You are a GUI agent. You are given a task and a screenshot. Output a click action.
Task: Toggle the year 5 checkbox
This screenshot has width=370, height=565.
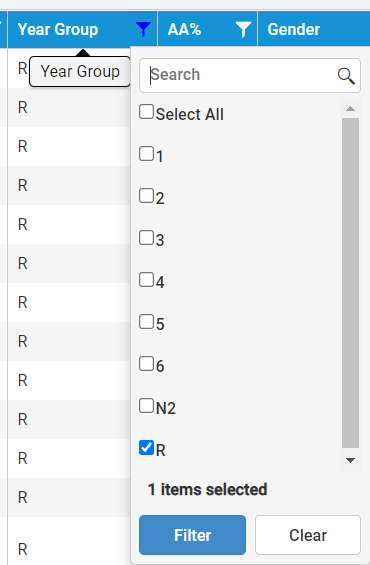pos(146,321)
